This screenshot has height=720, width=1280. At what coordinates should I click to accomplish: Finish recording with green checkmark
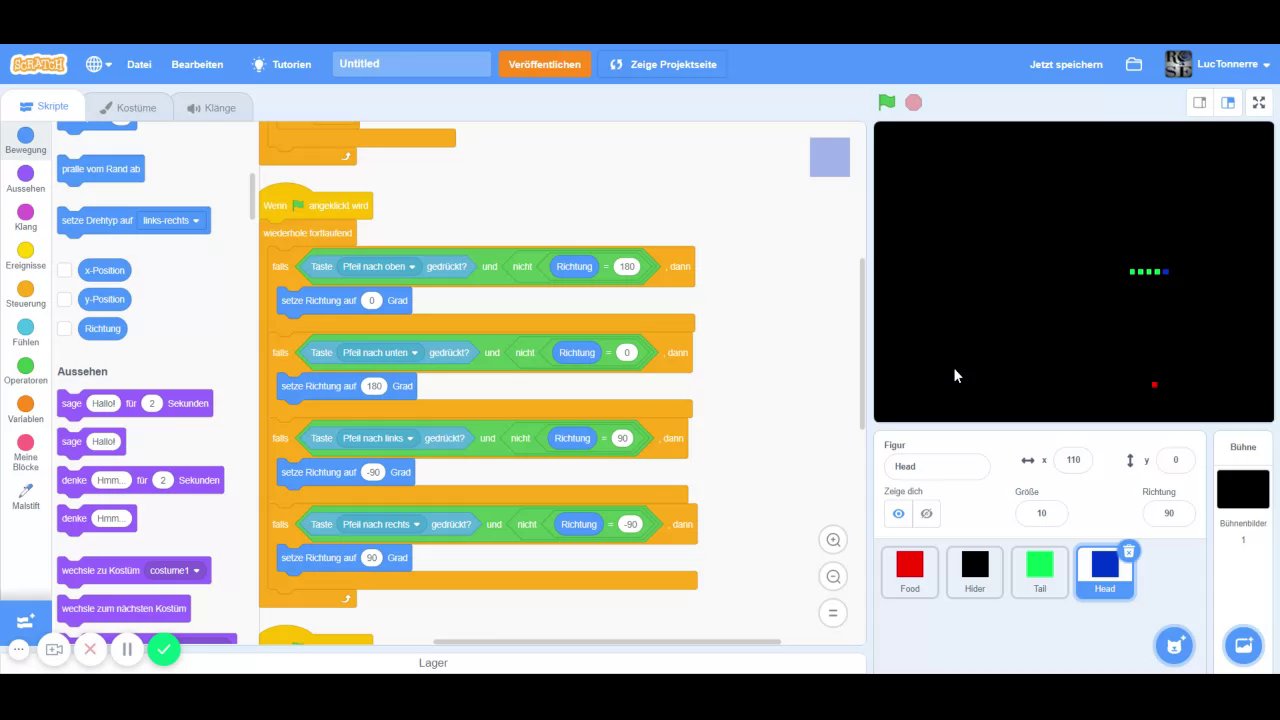[x=164, y=649]
